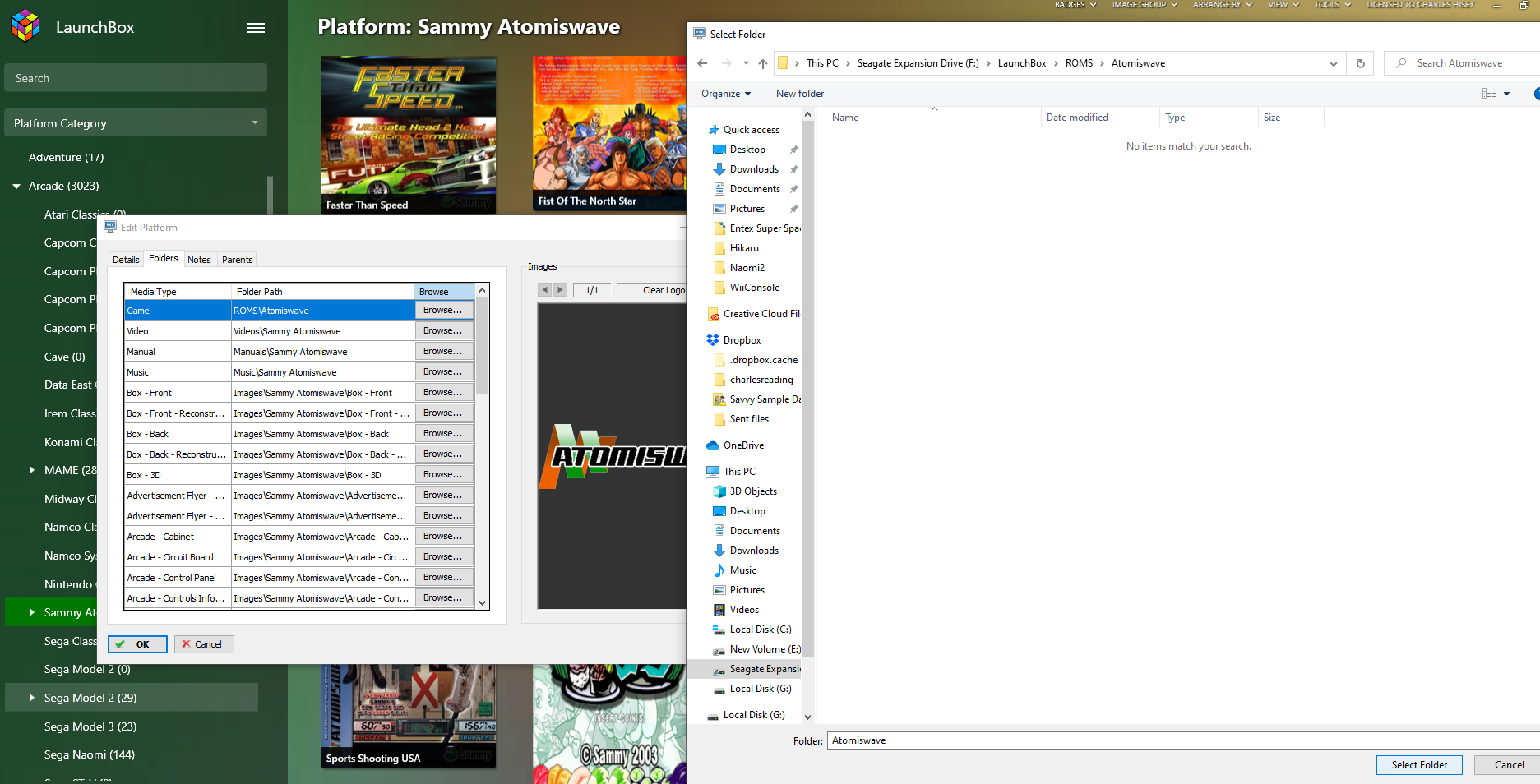
Task: Switch to the Notes tab
Action: (x=199, y=260)
